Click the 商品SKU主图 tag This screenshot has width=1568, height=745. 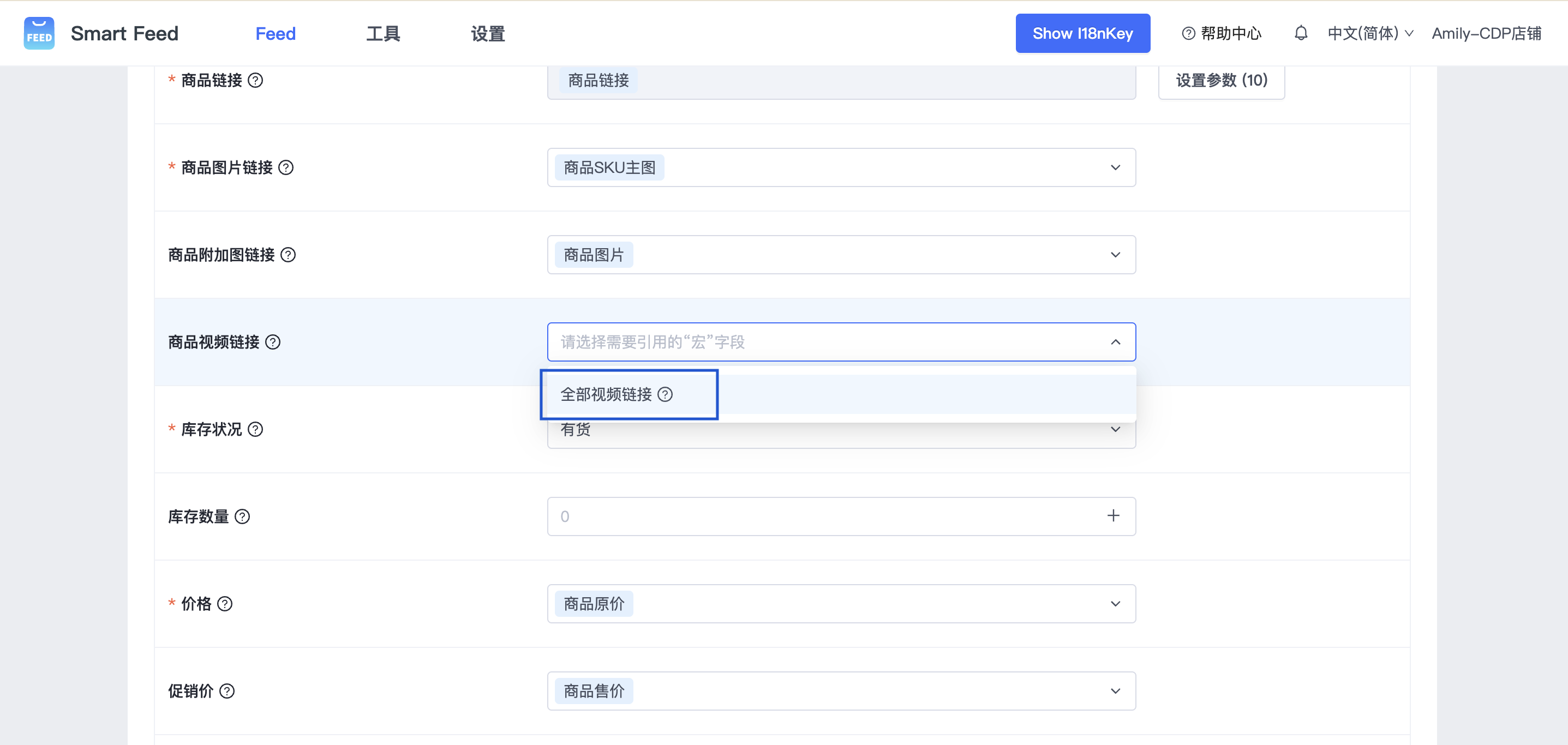(609, 167)
